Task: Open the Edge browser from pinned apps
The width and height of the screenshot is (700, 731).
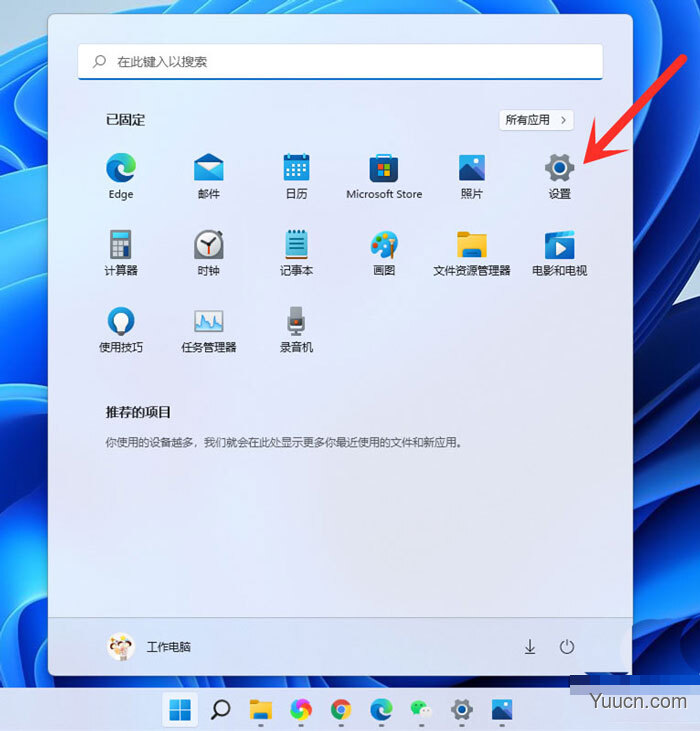Action: tap(121, 176)
